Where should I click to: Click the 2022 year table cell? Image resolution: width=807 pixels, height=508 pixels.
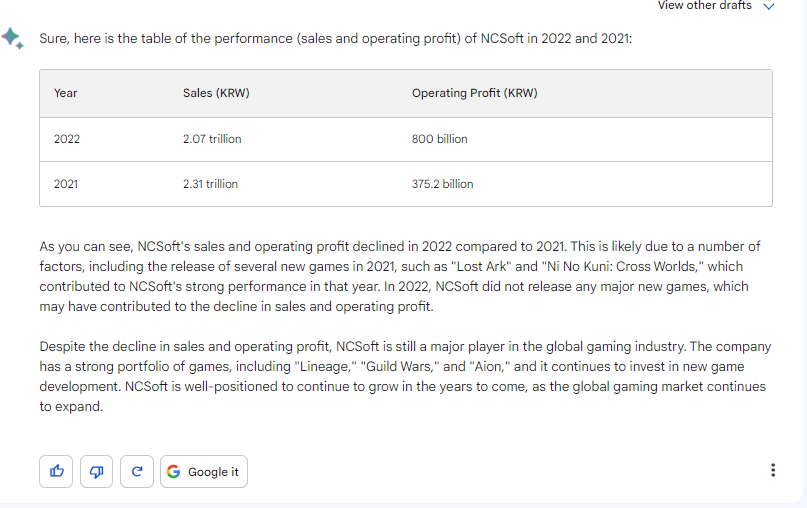click(67, 139)
